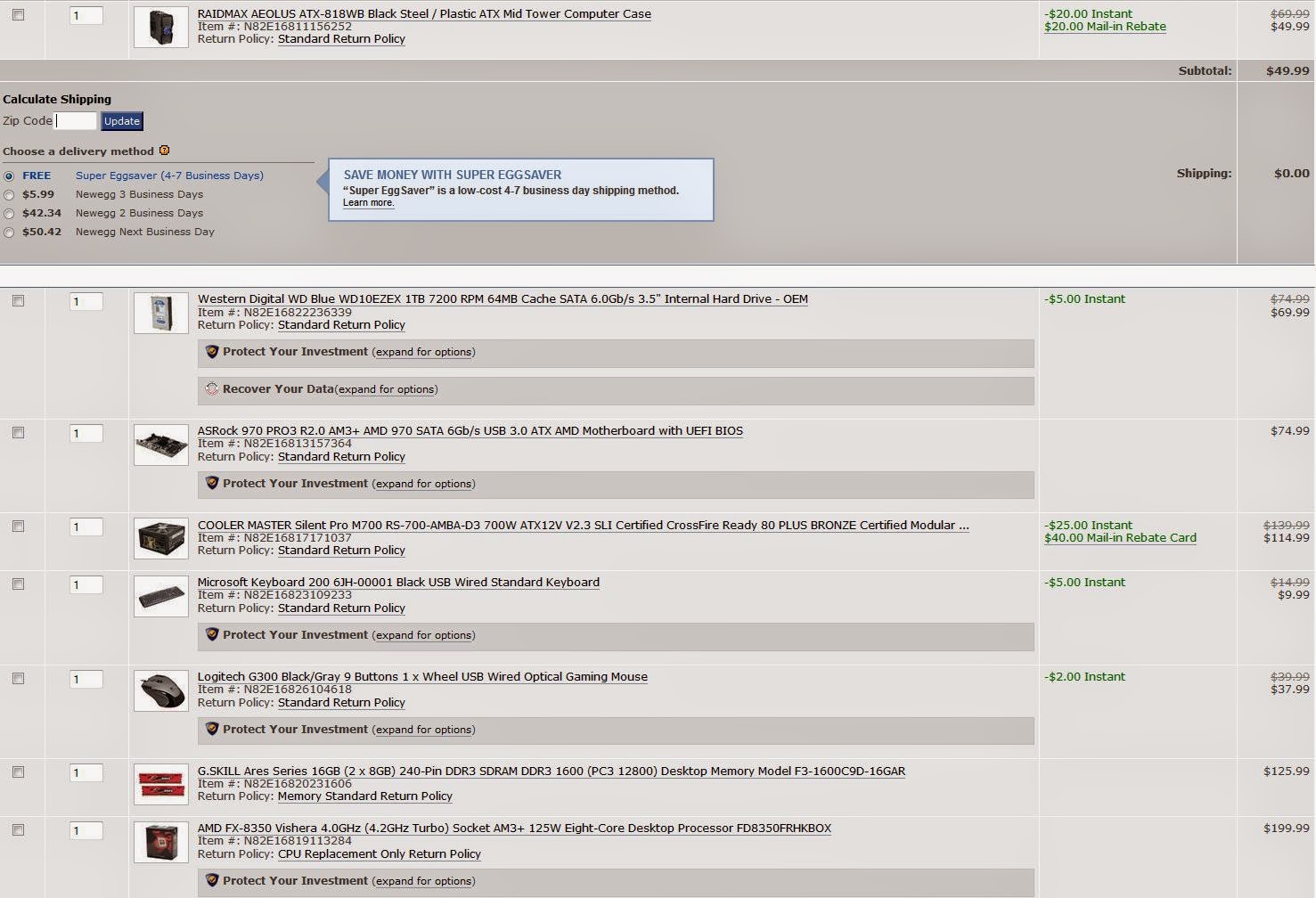Screen dimensions: 1316x898
Task: Open the Microsoft Keyboard 200 product link
Action: 398,583
